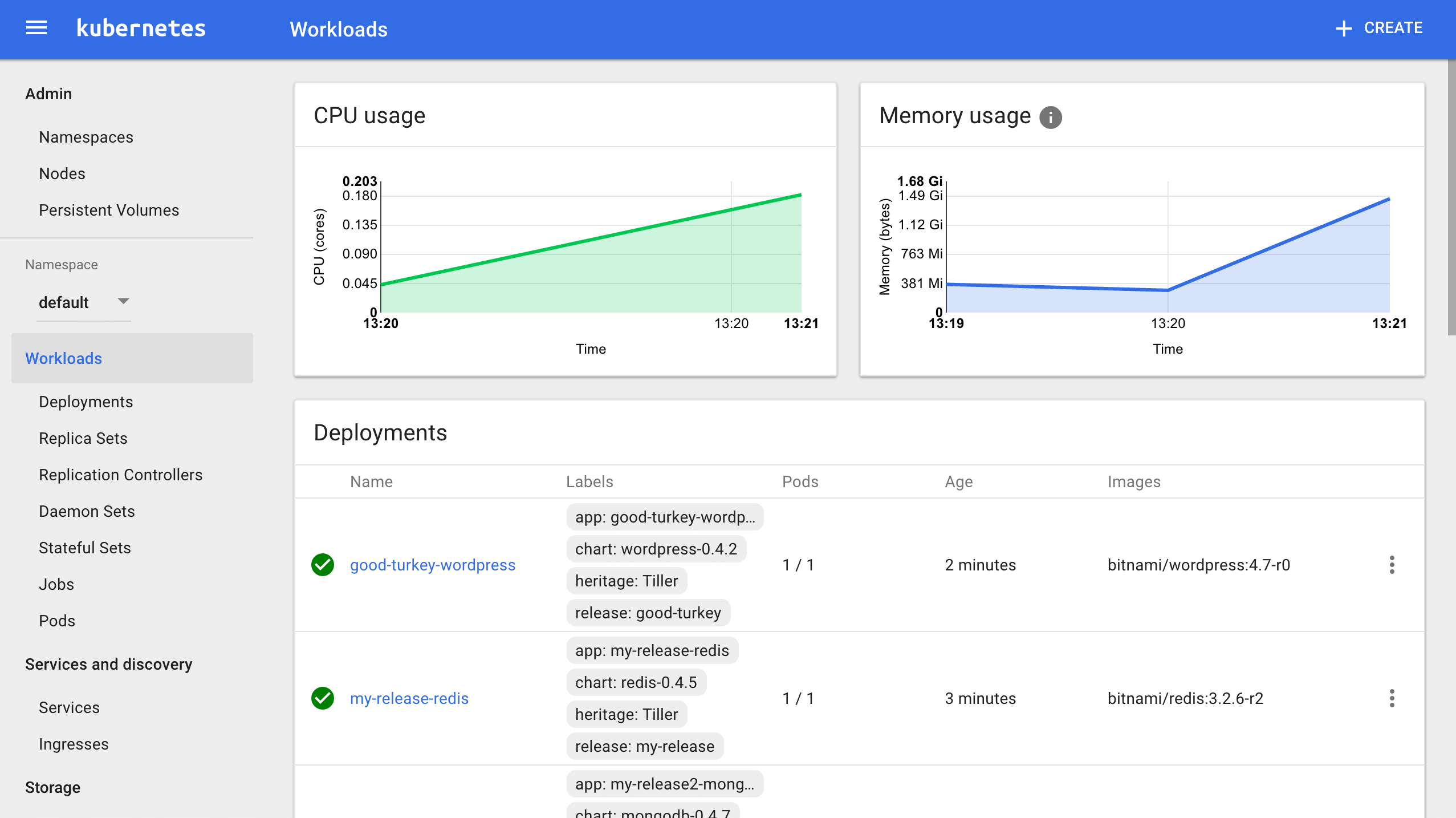This screenshot has width=1456, height=818.
Task: Switch to the Deployments sidebar section
Action: pyautogui.click(x=86, y=402)
